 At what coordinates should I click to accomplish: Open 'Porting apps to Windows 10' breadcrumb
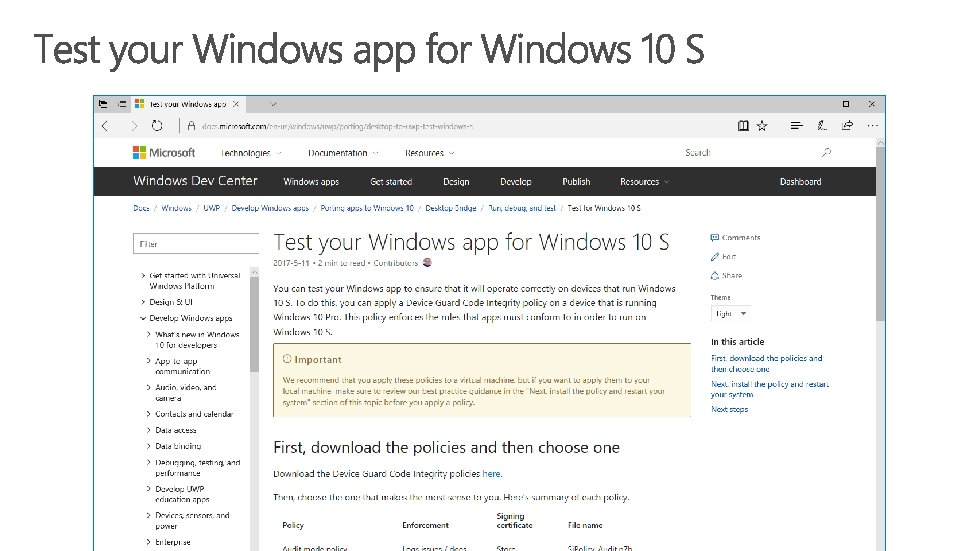click(x=367, y=208)
